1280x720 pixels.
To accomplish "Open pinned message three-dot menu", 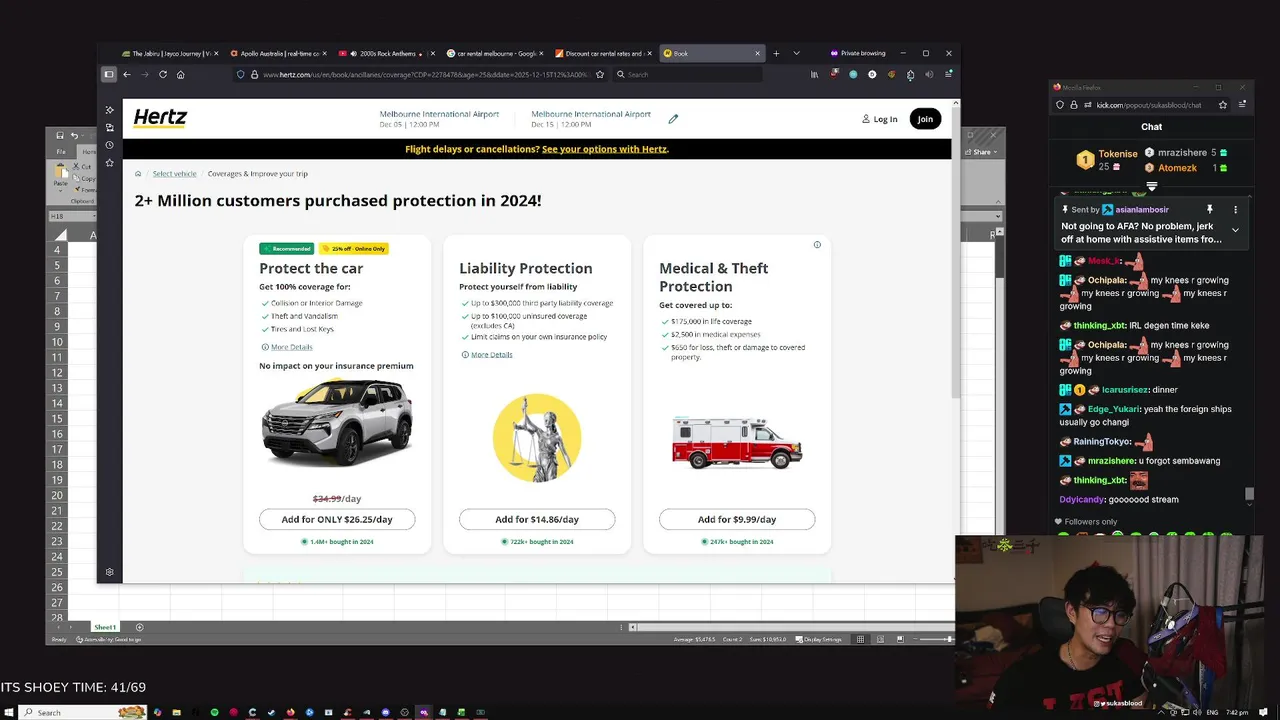I will (1235, 210).
